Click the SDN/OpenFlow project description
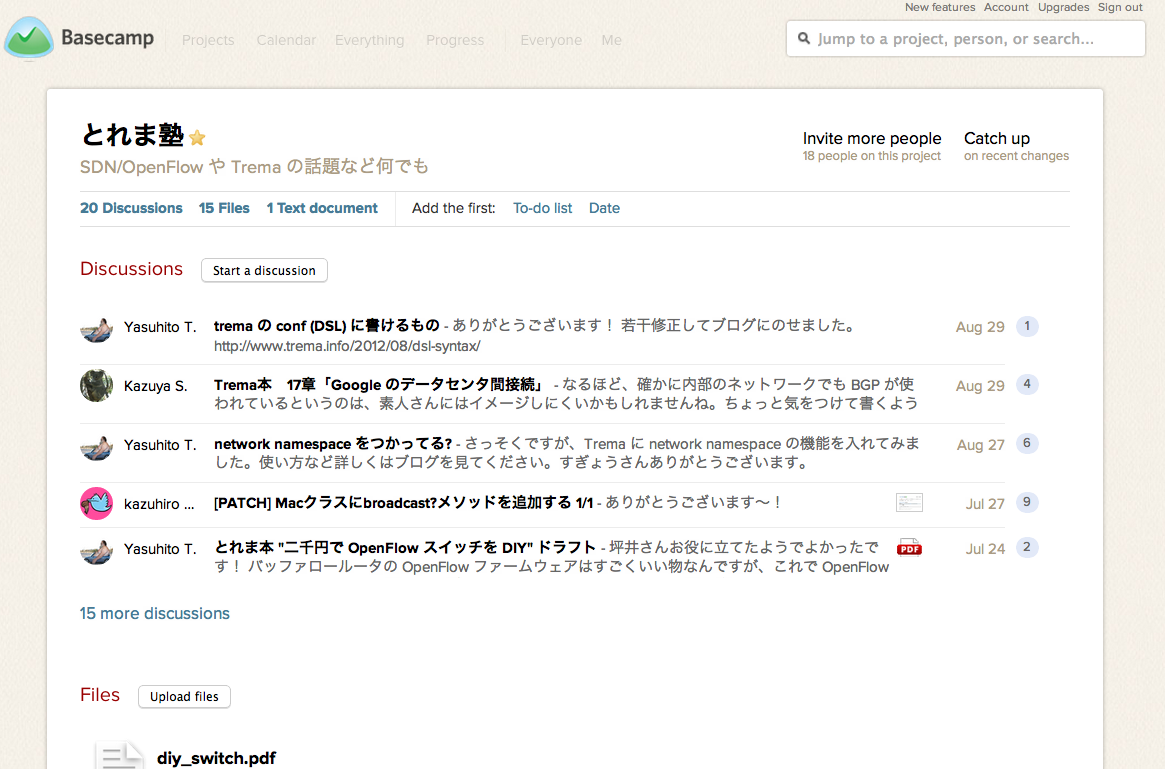 [254, 166]
